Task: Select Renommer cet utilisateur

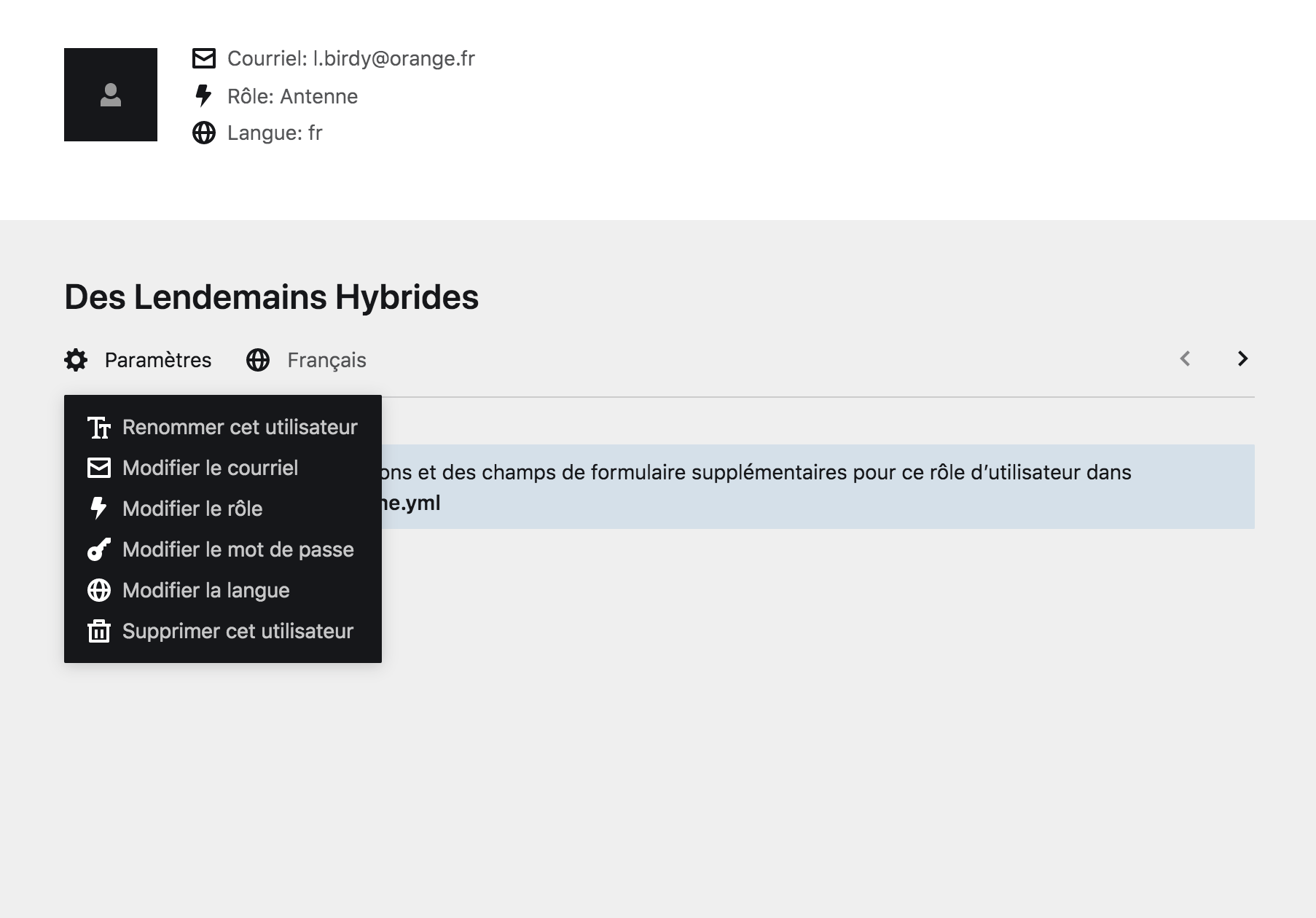Action: [239, 427]
